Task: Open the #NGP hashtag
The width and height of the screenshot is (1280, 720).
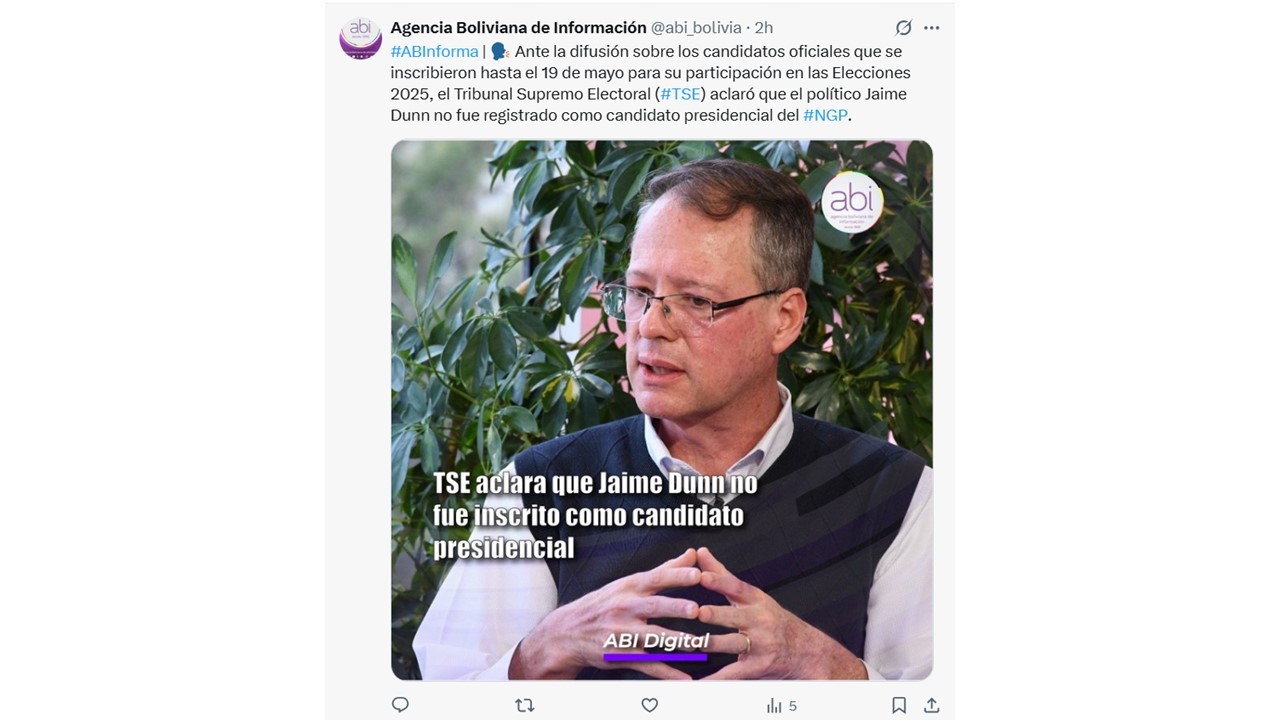Action: 825,115
